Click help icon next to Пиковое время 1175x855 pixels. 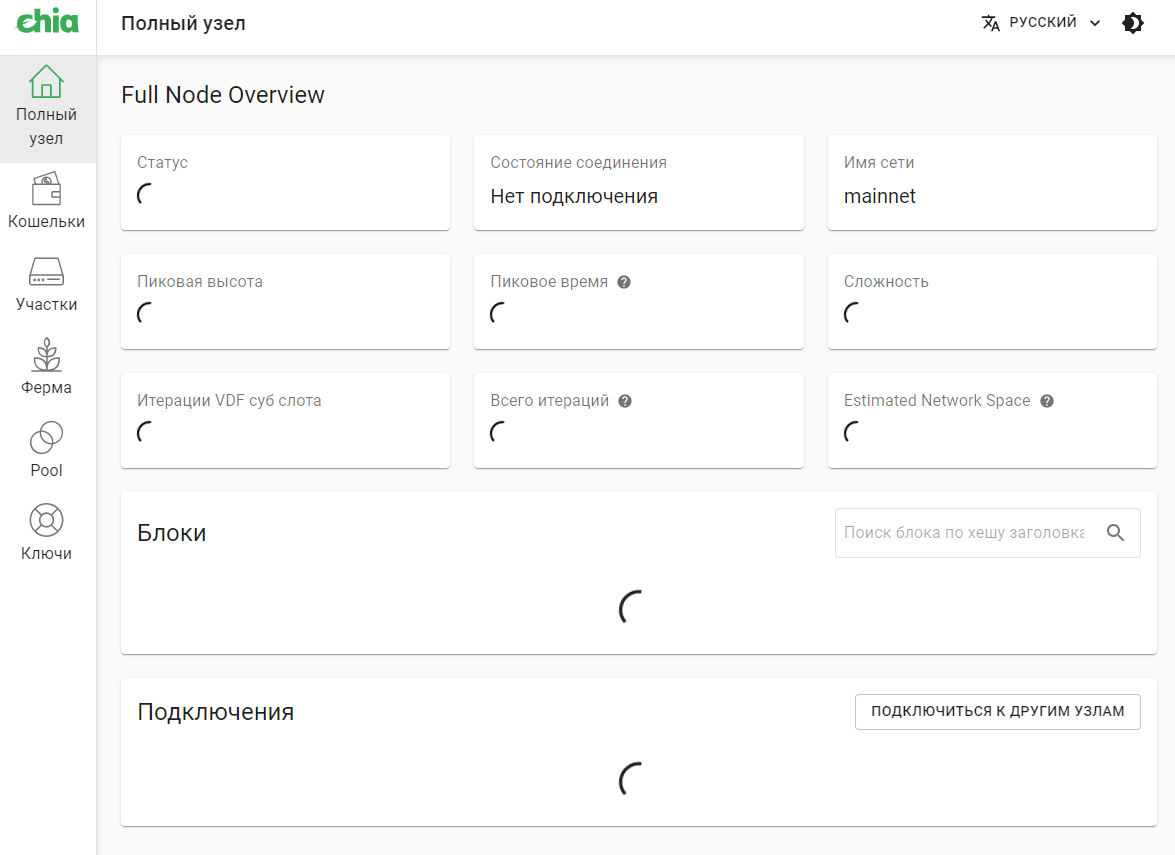click(623, 282)
